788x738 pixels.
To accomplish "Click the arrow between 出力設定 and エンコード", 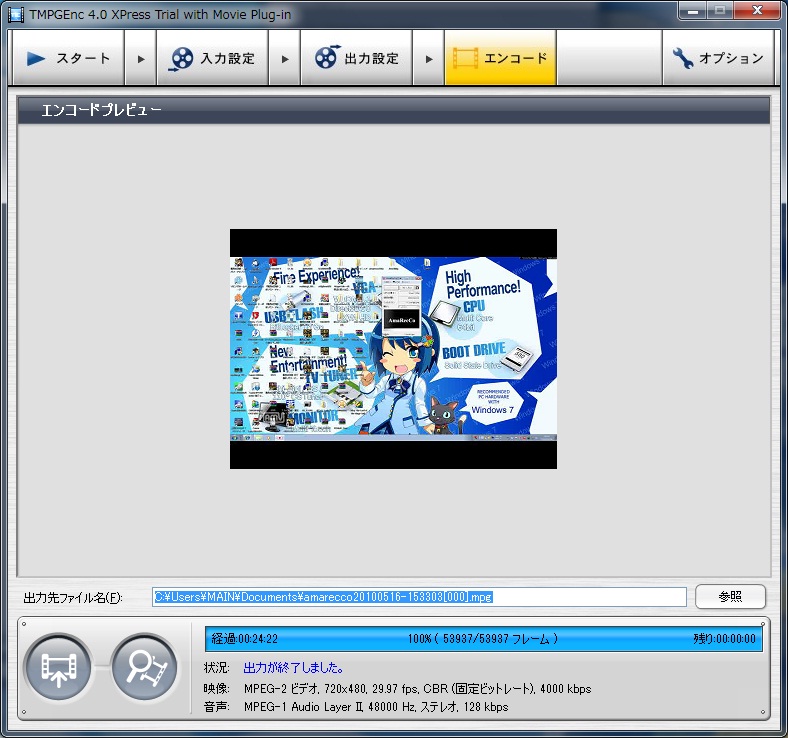I will (429, 59).
